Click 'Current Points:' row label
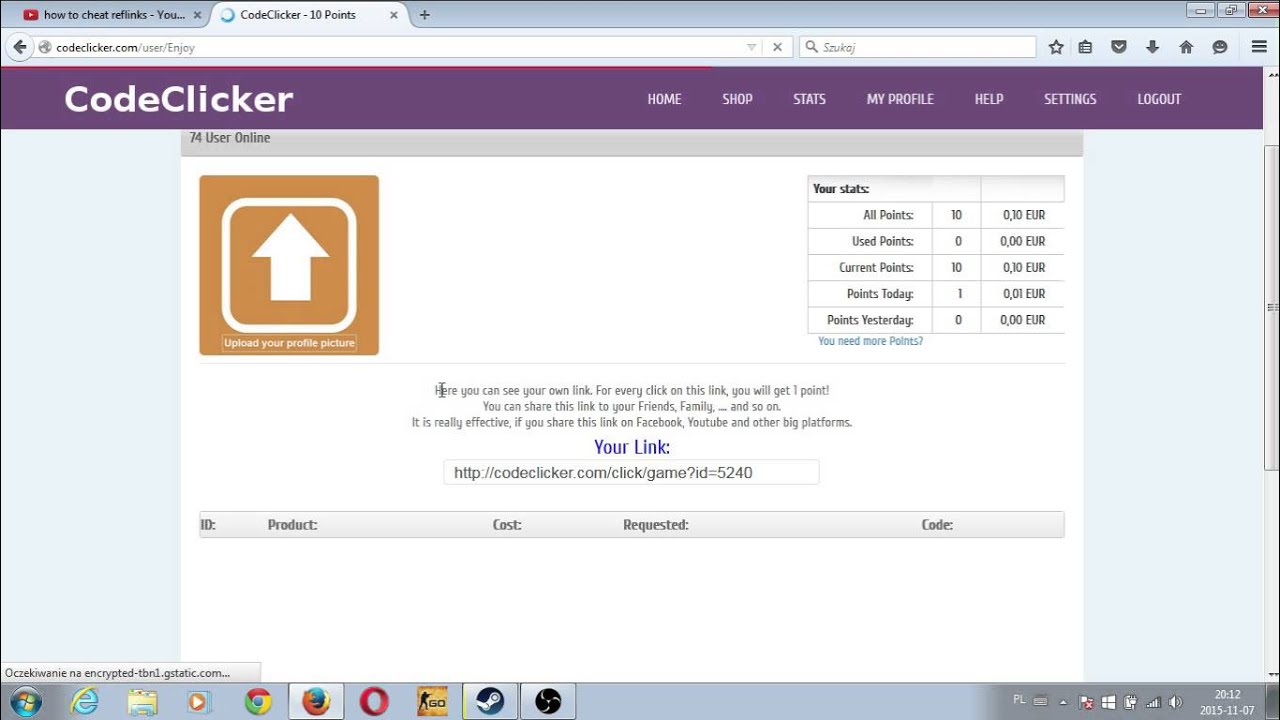 coord(876,267)
